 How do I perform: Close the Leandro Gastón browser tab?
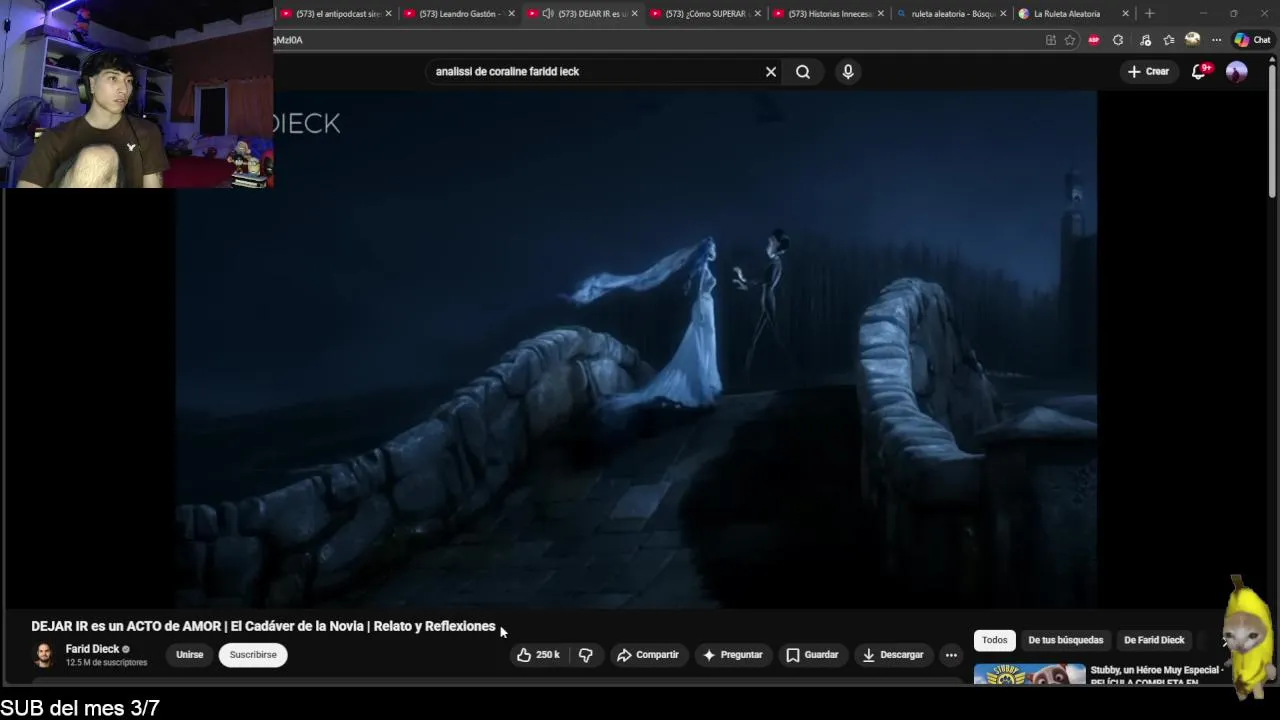[512, 14]
